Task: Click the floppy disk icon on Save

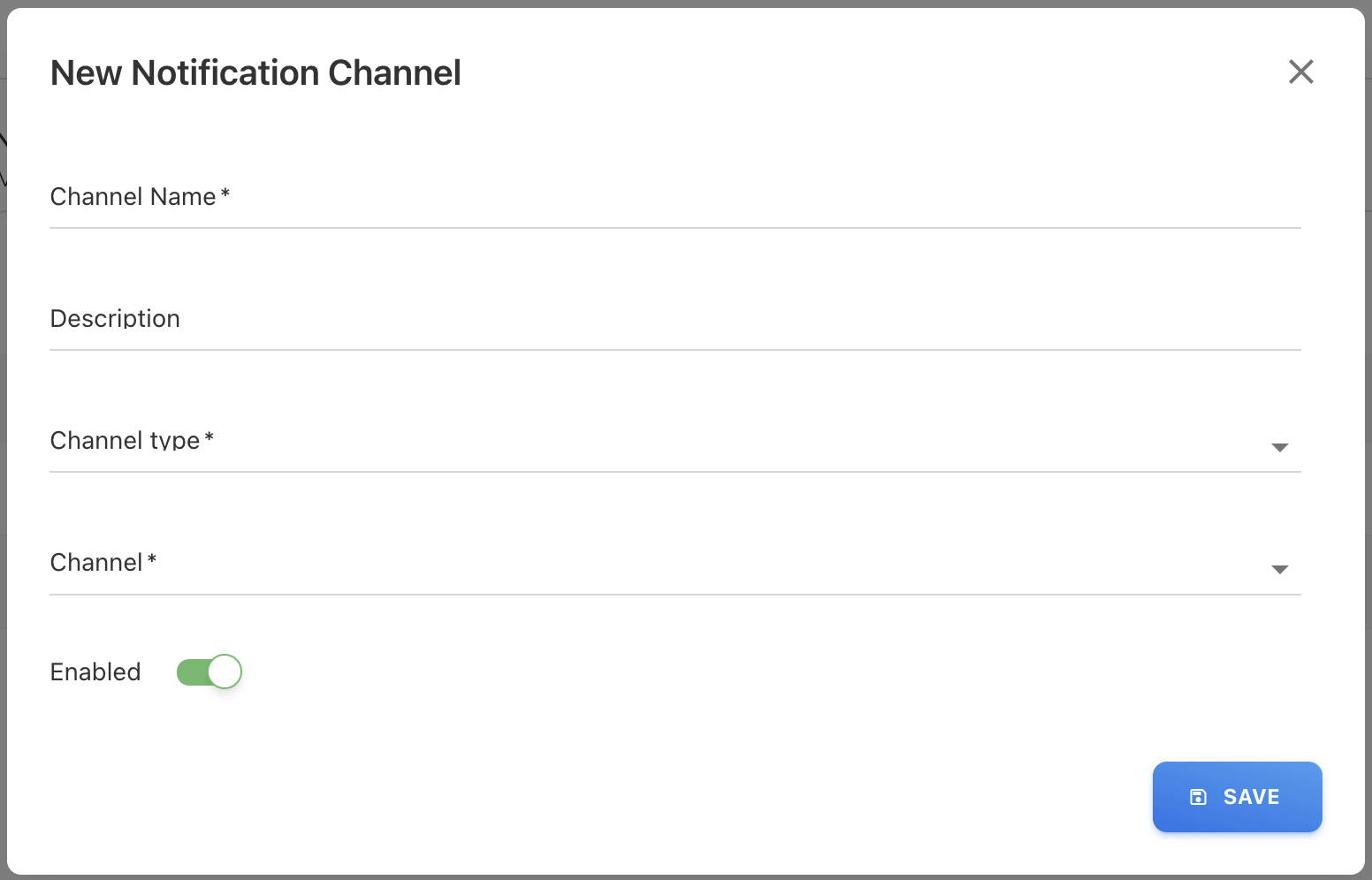Action: (x=1198, y=797)
